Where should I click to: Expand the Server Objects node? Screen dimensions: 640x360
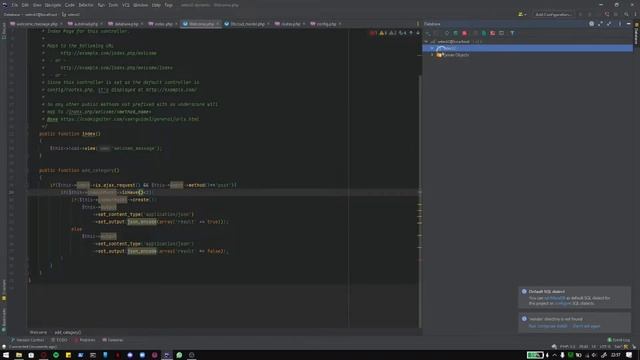point(432,55)
